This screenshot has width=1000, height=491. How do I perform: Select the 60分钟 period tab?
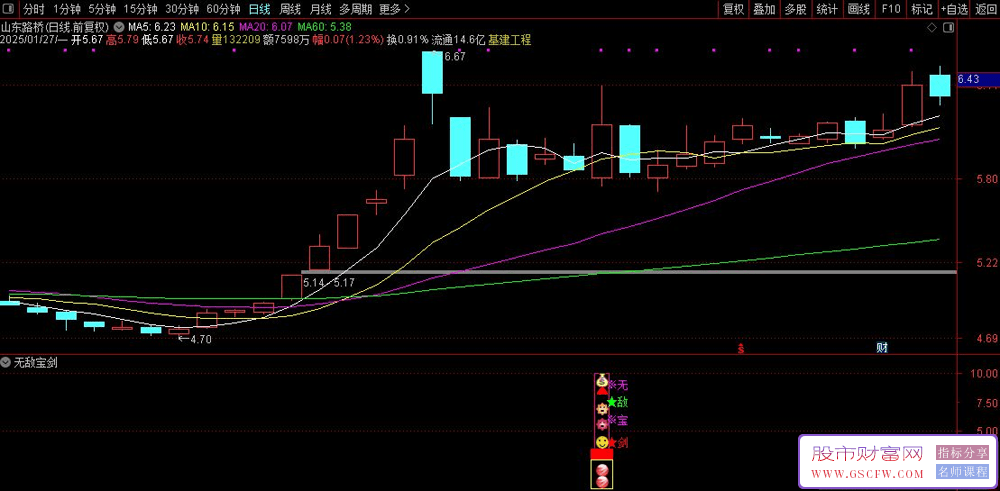pyautogui.click(x=223, y=9)
